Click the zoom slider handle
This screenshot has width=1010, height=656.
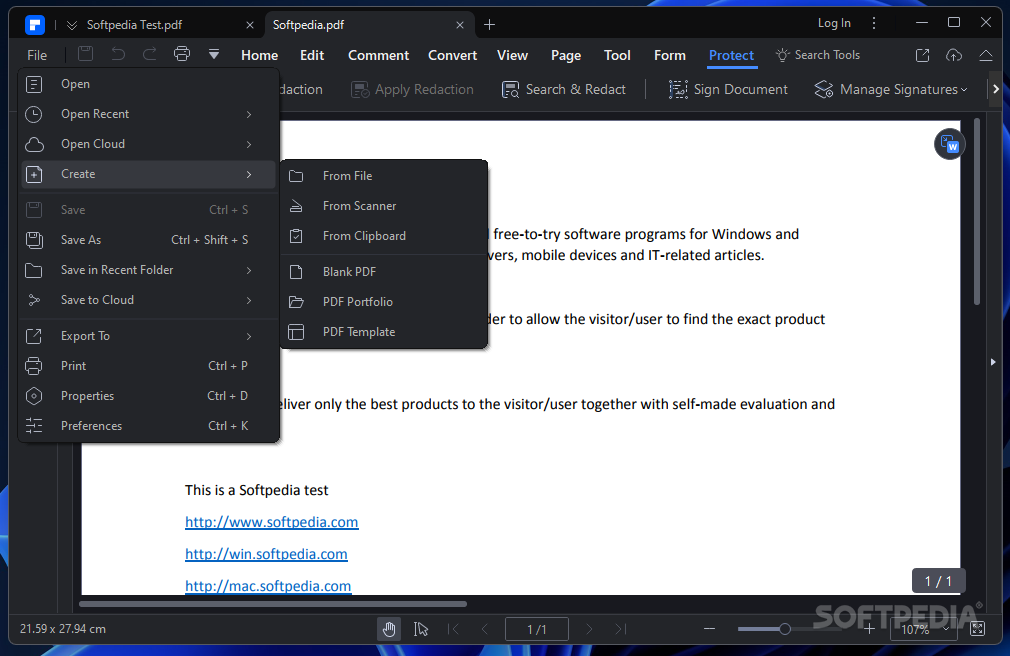click(785, 629)
